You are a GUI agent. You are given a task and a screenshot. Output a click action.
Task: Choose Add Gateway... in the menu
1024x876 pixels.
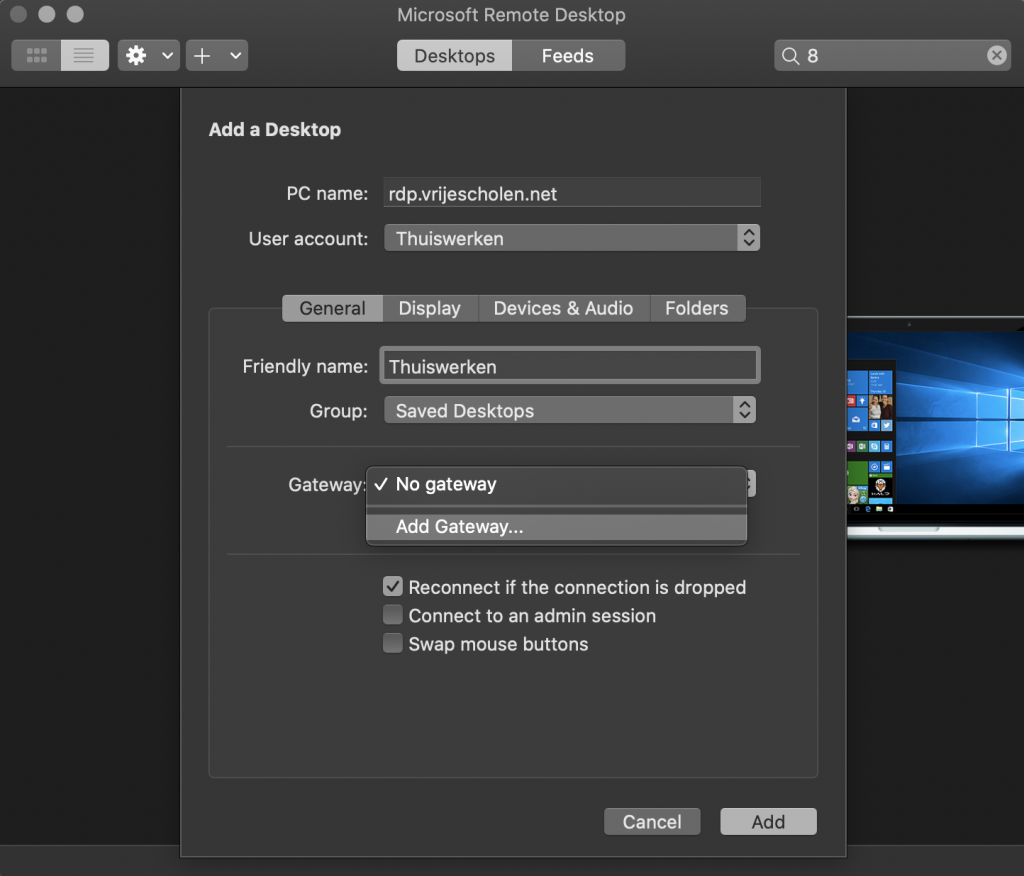tap(556, 527)
